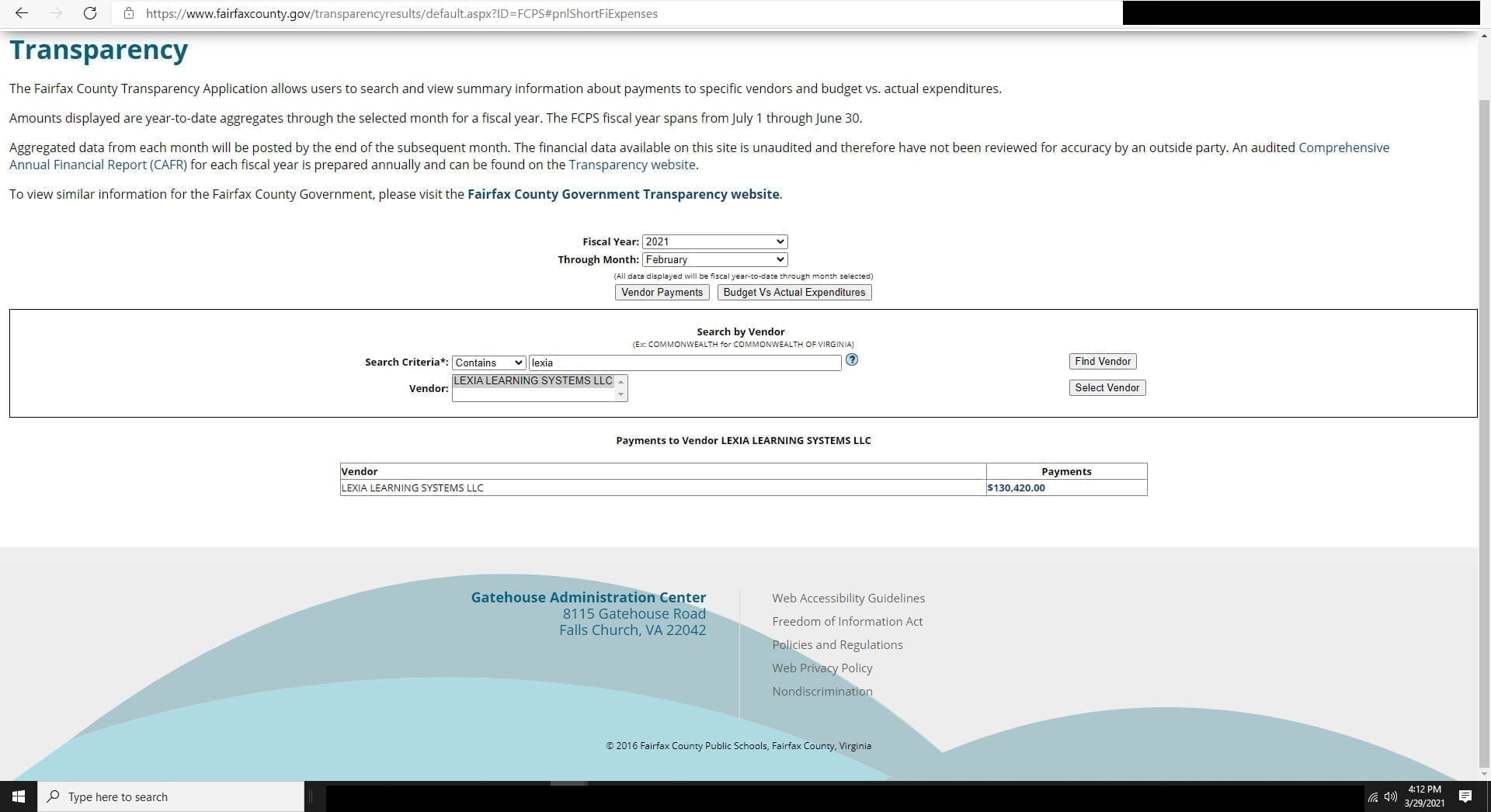1491x812 pixels.
Task: Open Web Accessibility Guidelines footer link
Action: pos(848,598)
